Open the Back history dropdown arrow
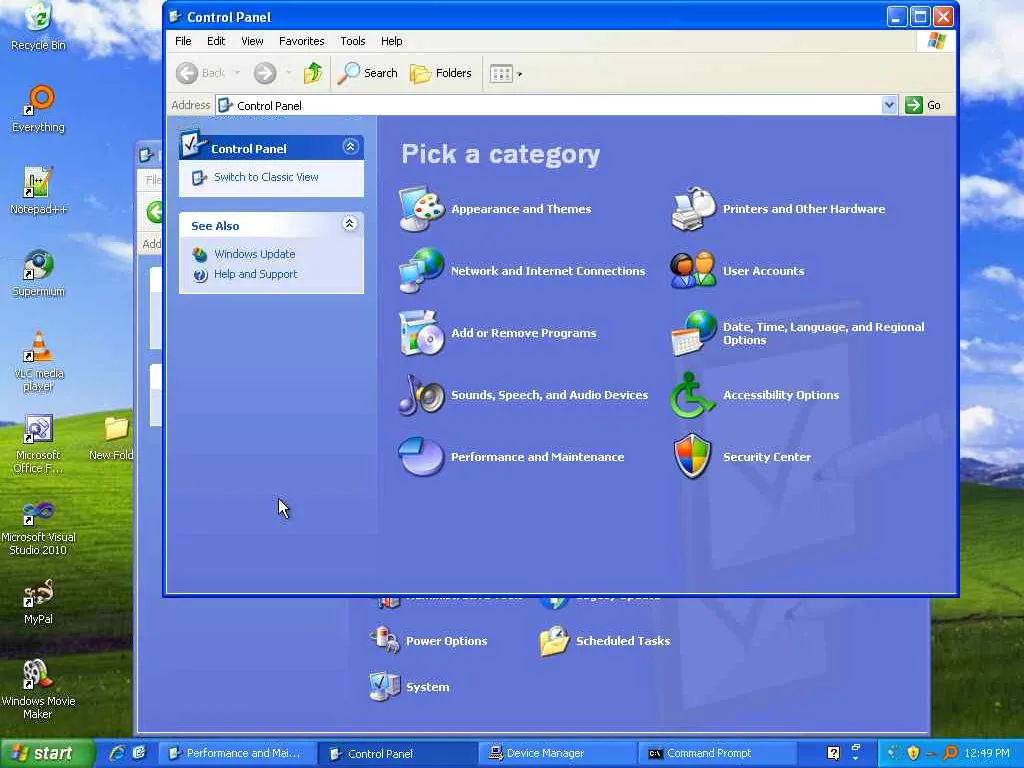 point(237,73)
